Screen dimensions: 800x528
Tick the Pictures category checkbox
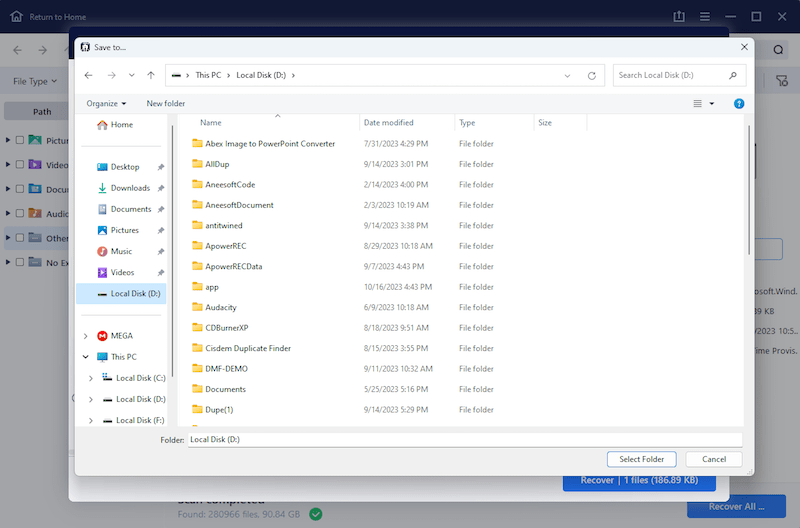(x=20, y=140)
